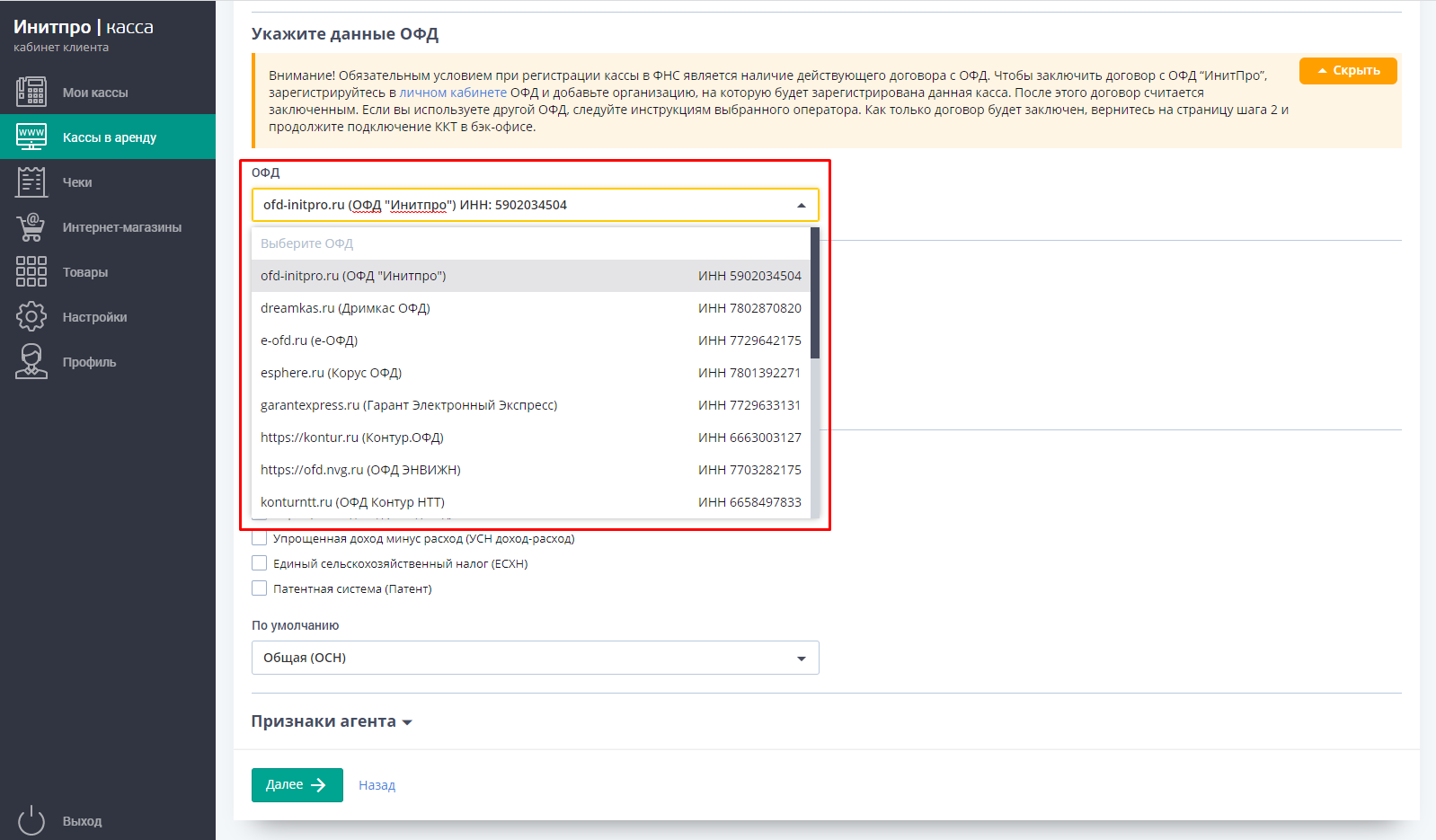
Task: Click the arrow icon on Далее button
Action: (x=318, y=785)
